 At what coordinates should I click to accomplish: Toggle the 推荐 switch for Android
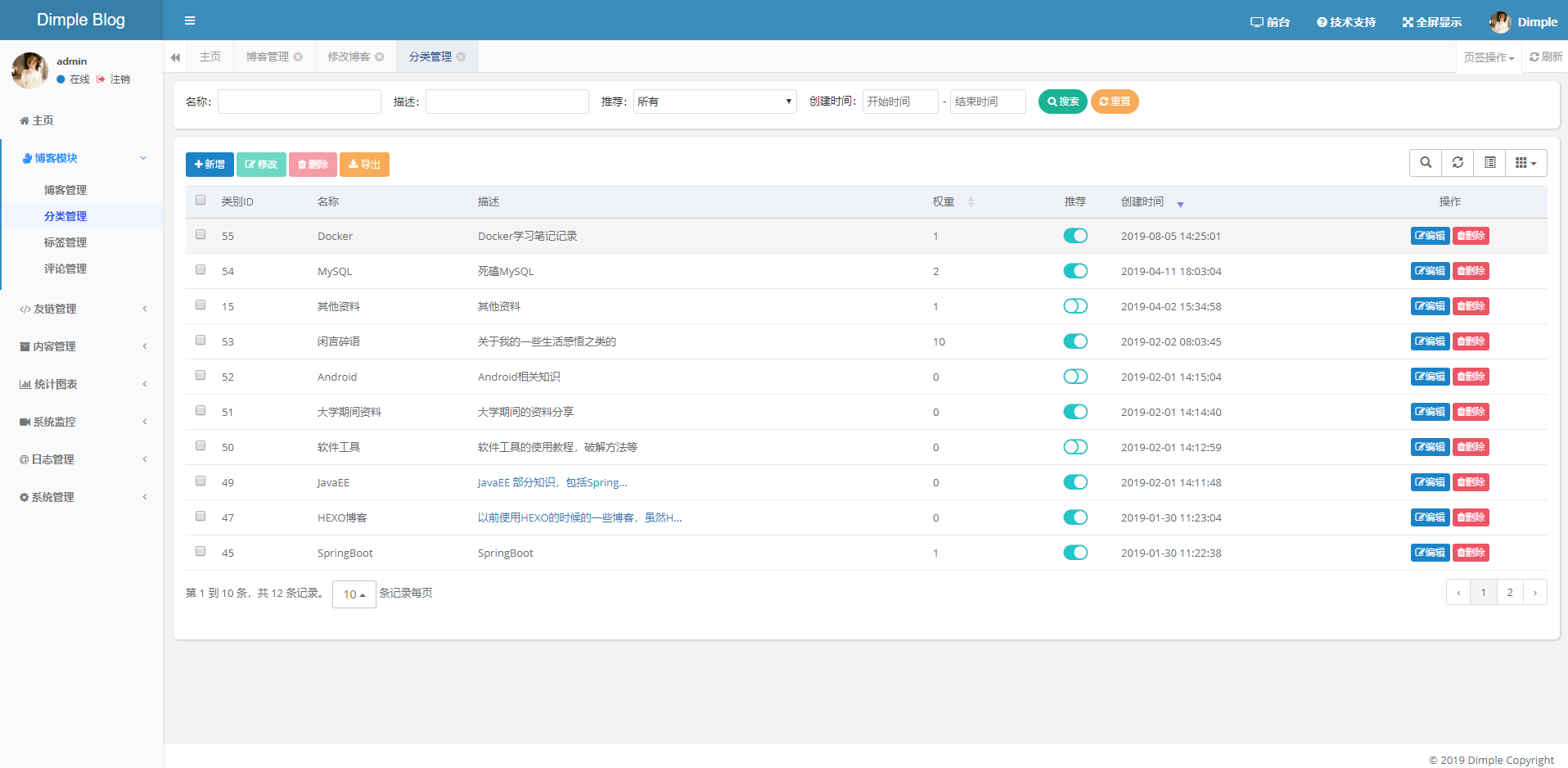1075,377
